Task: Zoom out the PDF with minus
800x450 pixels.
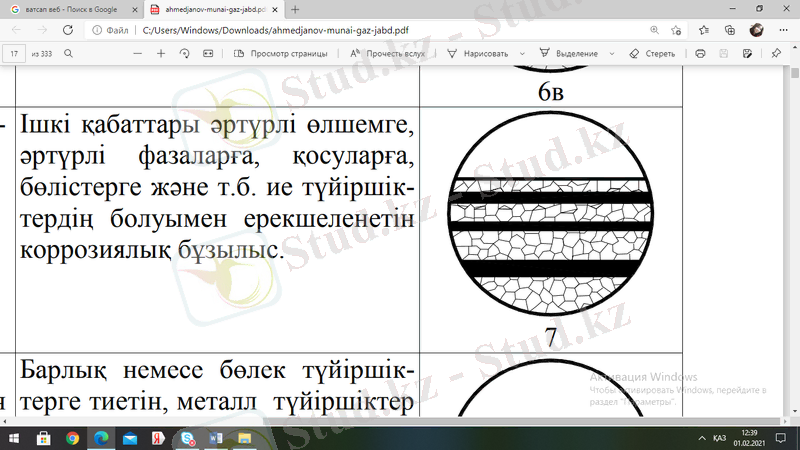Action: tap(137, 54)
